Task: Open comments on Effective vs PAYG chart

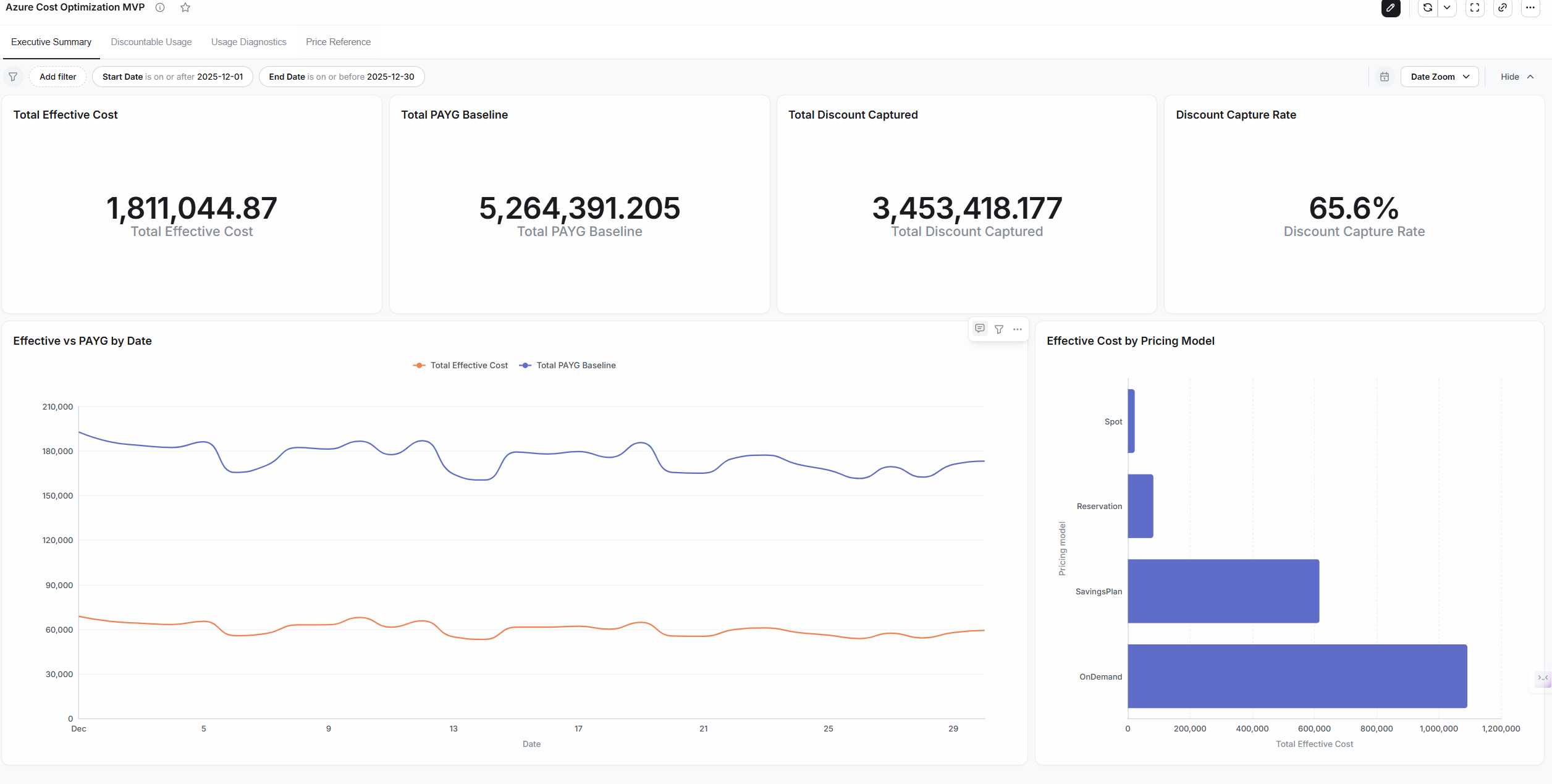Action: click(980, 329)
